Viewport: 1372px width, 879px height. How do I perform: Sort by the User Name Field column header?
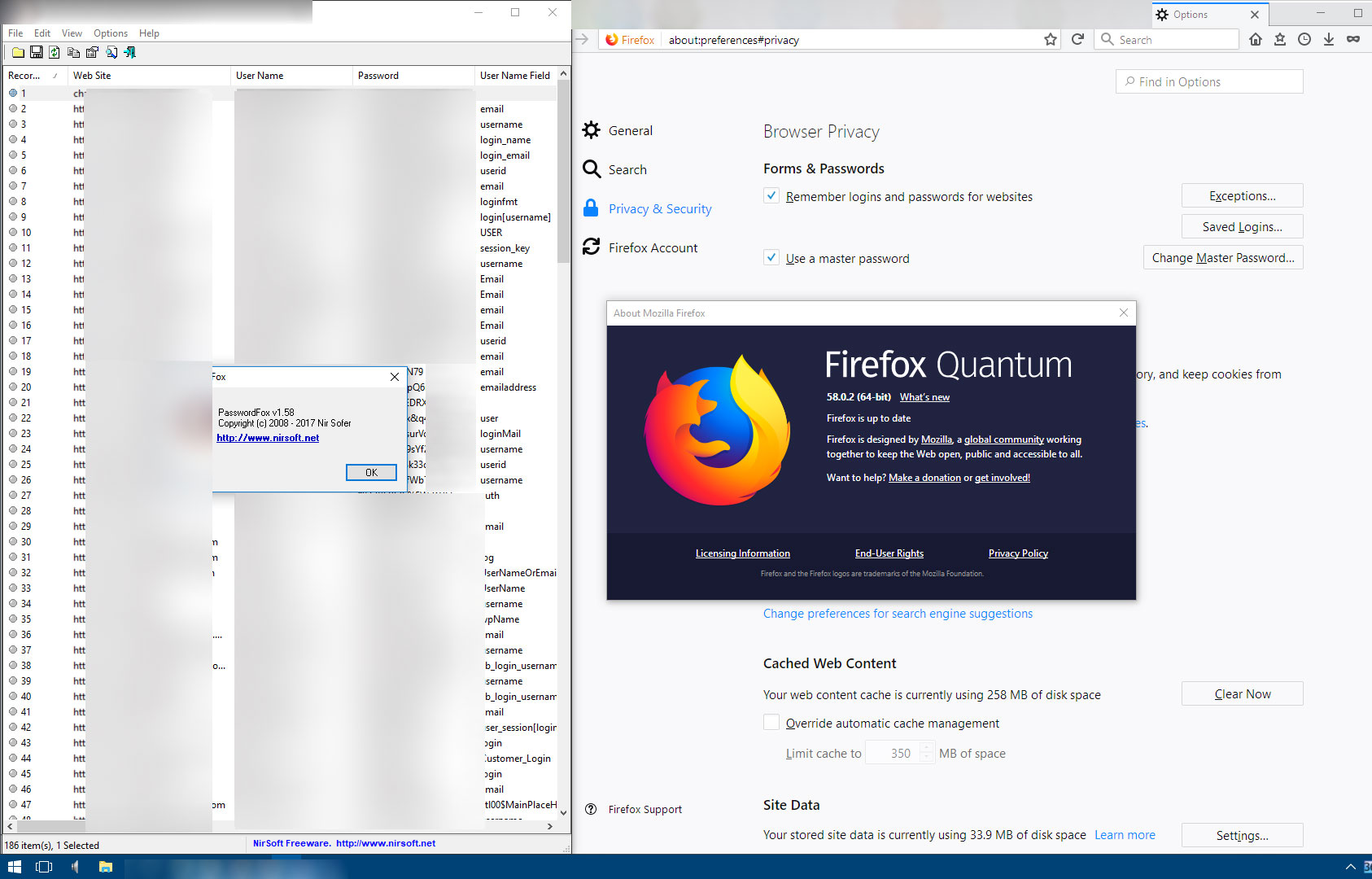(515, 75)
